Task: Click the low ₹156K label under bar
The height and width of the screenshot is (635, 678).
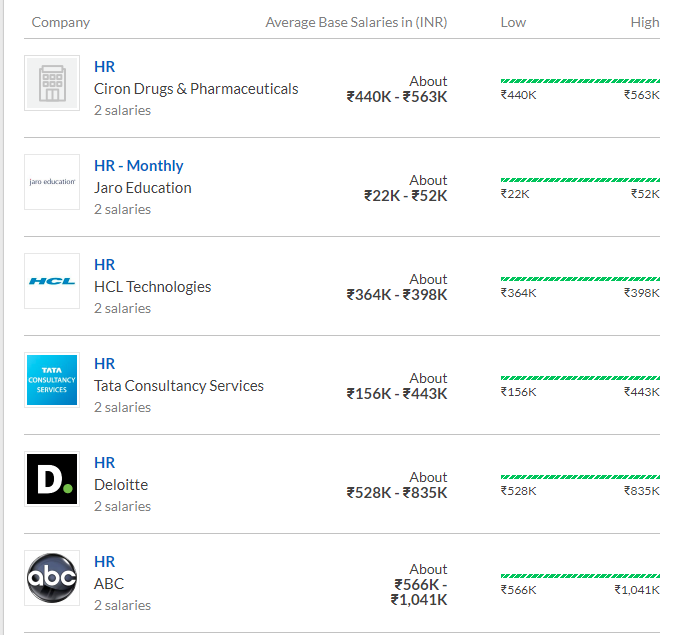Action: tap(518, 392)
